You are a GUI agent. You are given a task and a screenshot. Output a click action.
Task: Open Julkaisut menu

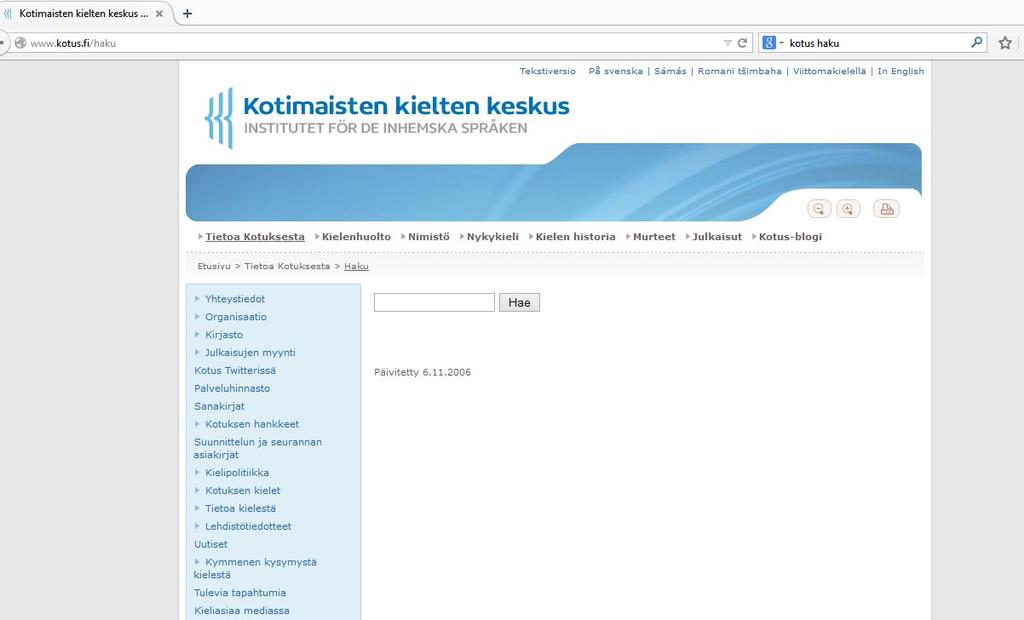[717, 237]
